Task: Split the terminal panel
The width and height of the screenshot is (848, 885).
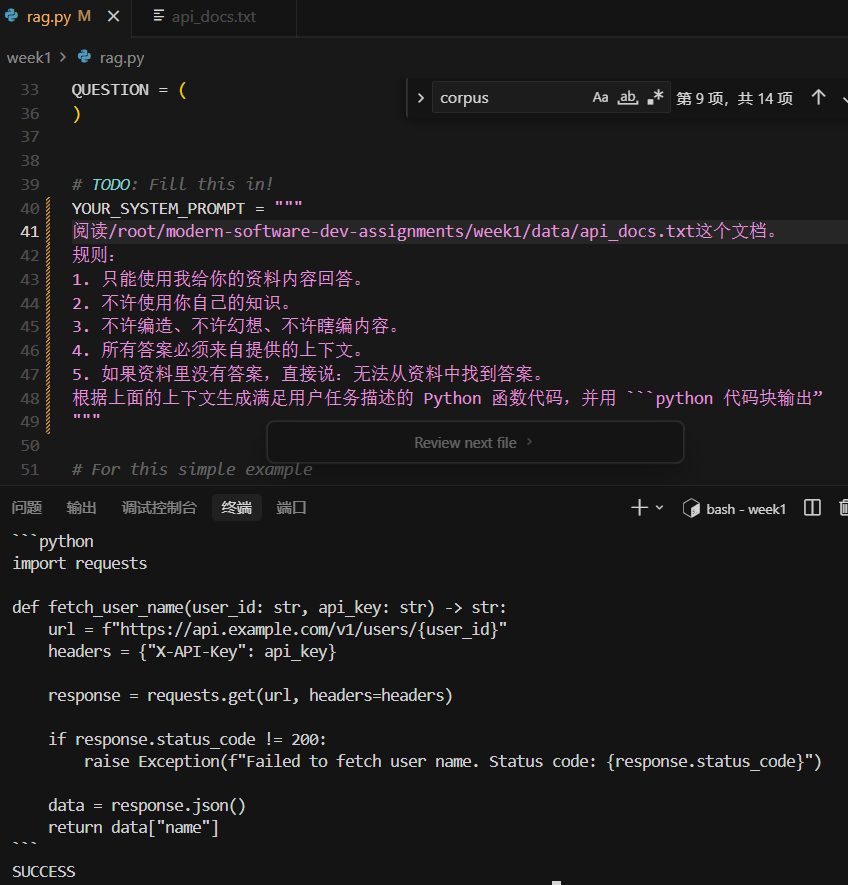Action: point(812,508)
